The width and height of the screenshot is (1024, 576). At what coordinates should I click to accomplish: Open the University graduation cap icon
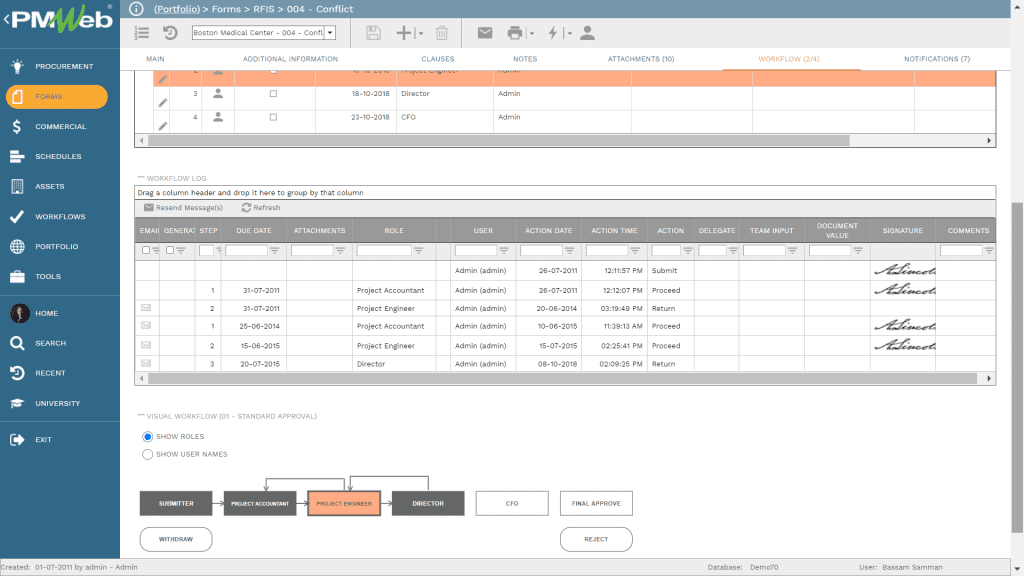click(x=17, y=404)
